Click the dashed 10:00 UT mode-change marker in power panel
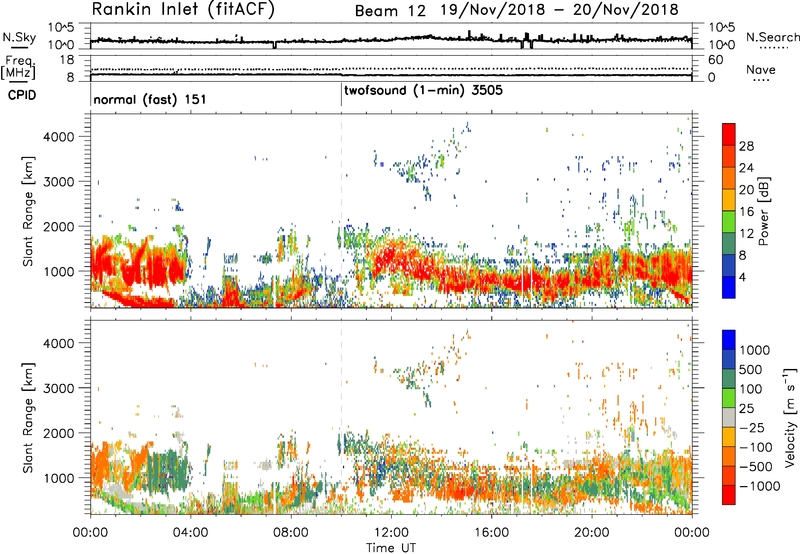Viewport: 800px width, 554px height. tap(341, 210)
